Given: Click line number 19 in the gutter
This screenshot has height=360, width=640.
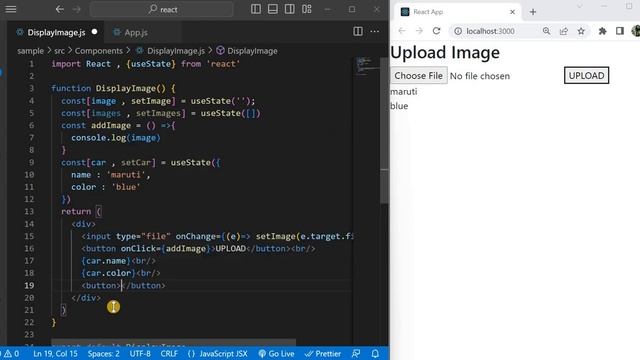Looking at the screenshot, I should coord(29,285).
